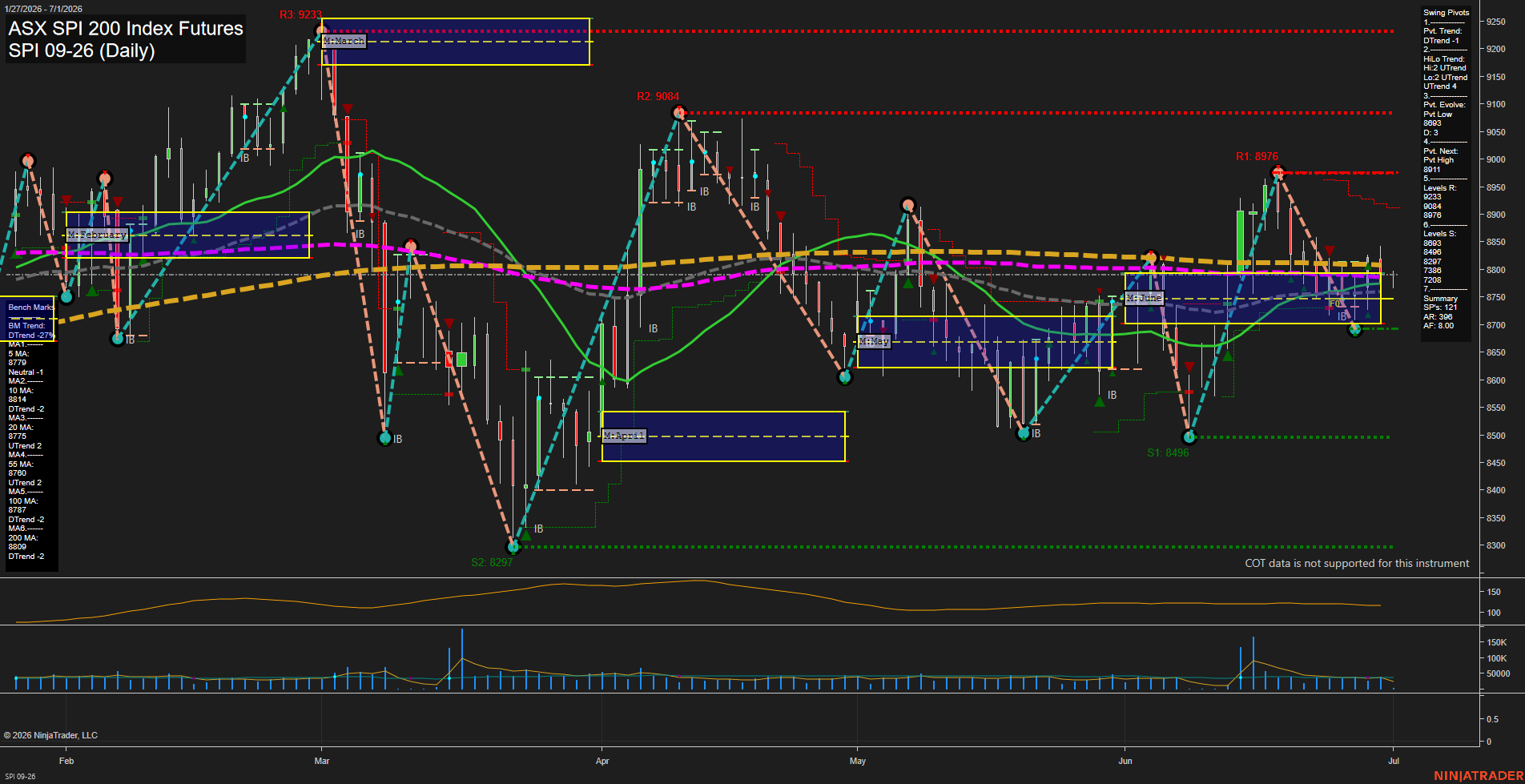Click the swing pivot high marker at R3 9233
The height and width of the screenshot is (784, 1525).
pyautogui.click(x=321, y=31)
